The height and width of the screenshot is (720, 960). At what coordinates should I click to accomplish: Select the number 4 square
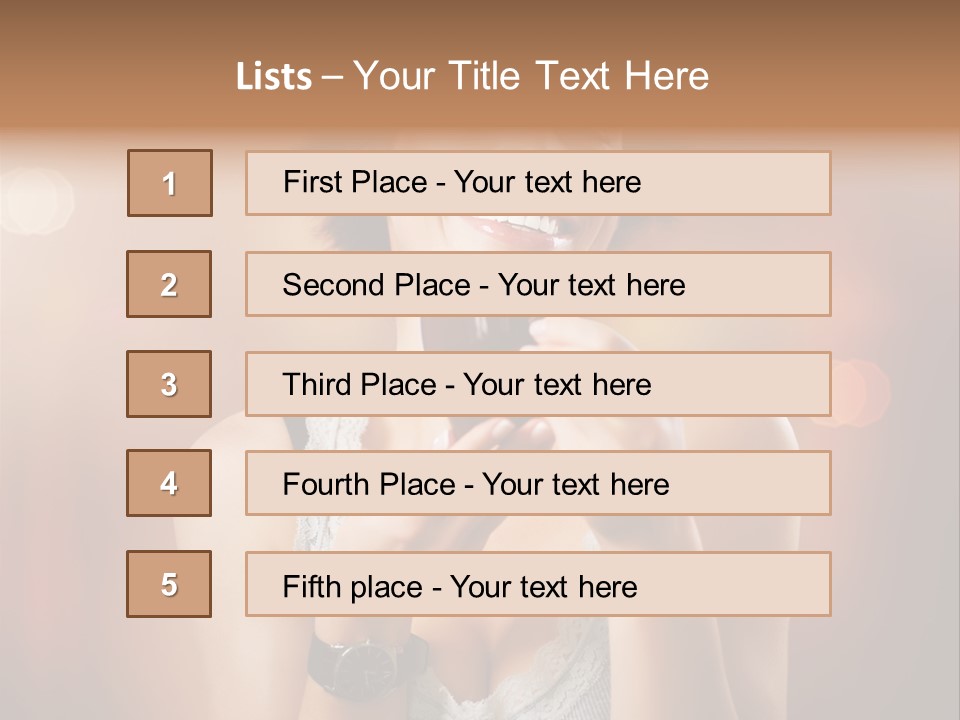pos(169,483)
